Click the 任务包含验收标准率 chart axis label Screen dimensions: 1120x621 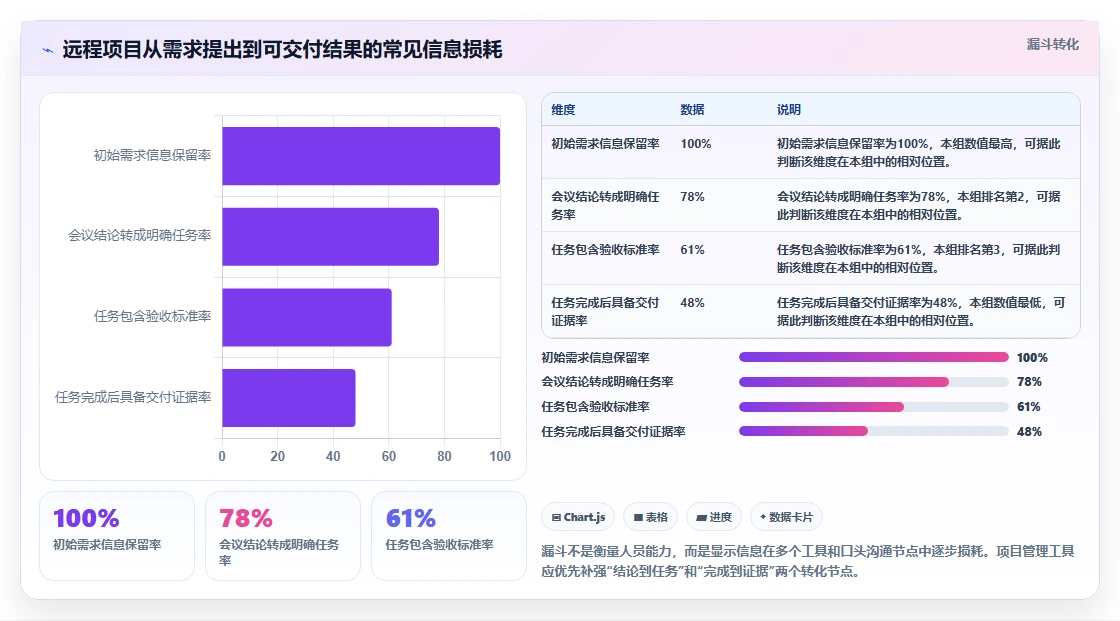152,316
